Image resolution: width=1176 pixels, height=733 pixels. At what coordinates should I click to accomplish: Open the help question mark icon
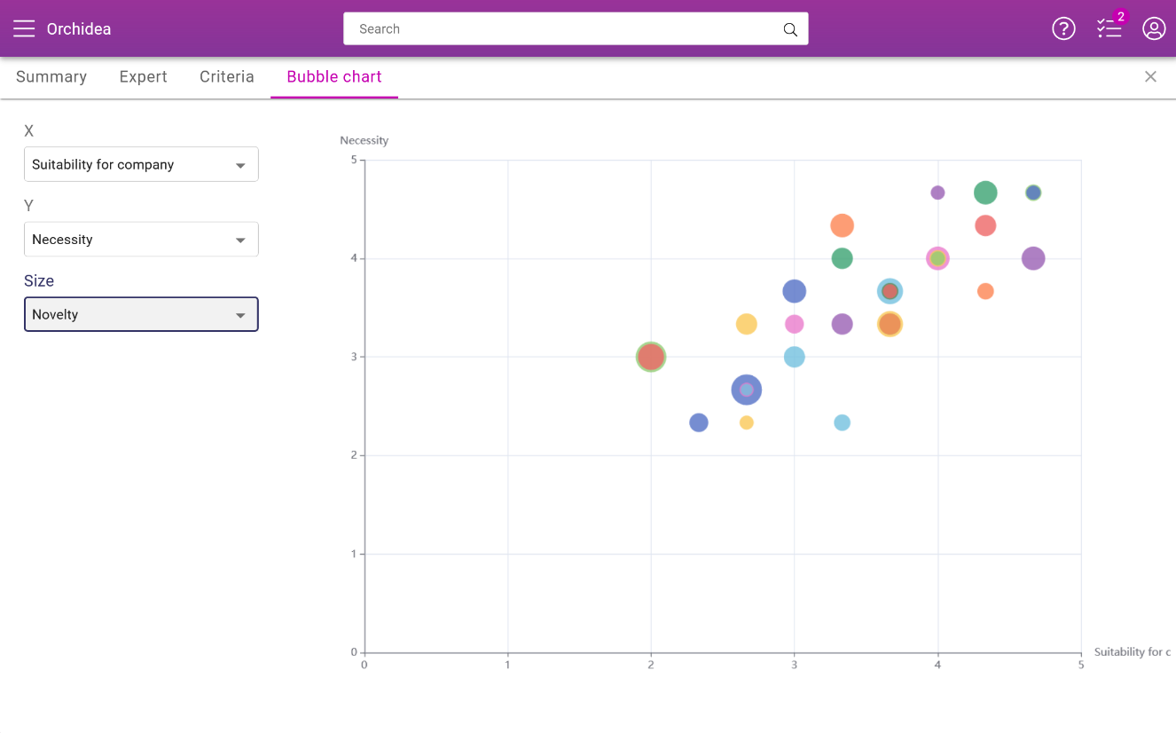[1064, 29]
